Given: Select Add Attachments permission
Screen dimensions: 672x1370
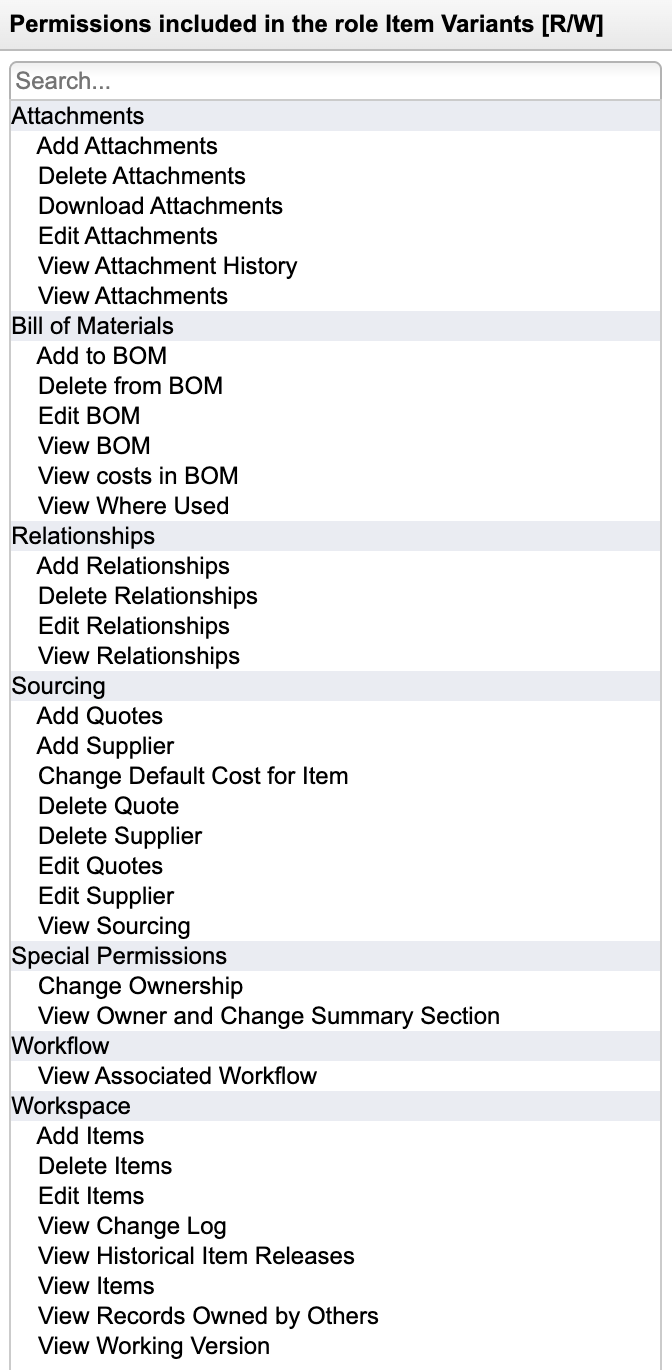Looking at the screenshot, I should [x=127, y=146].
